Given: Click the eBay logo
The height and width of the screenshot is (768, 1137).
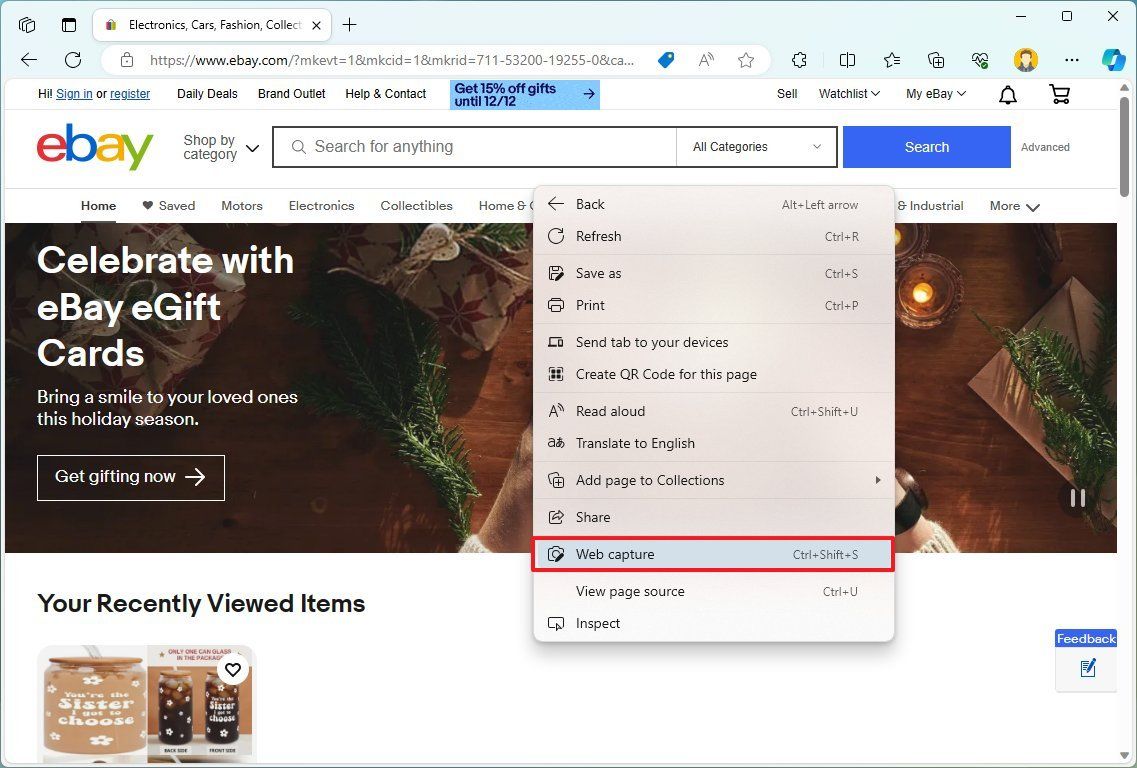Looking at the screenshot, I should 94,146.
